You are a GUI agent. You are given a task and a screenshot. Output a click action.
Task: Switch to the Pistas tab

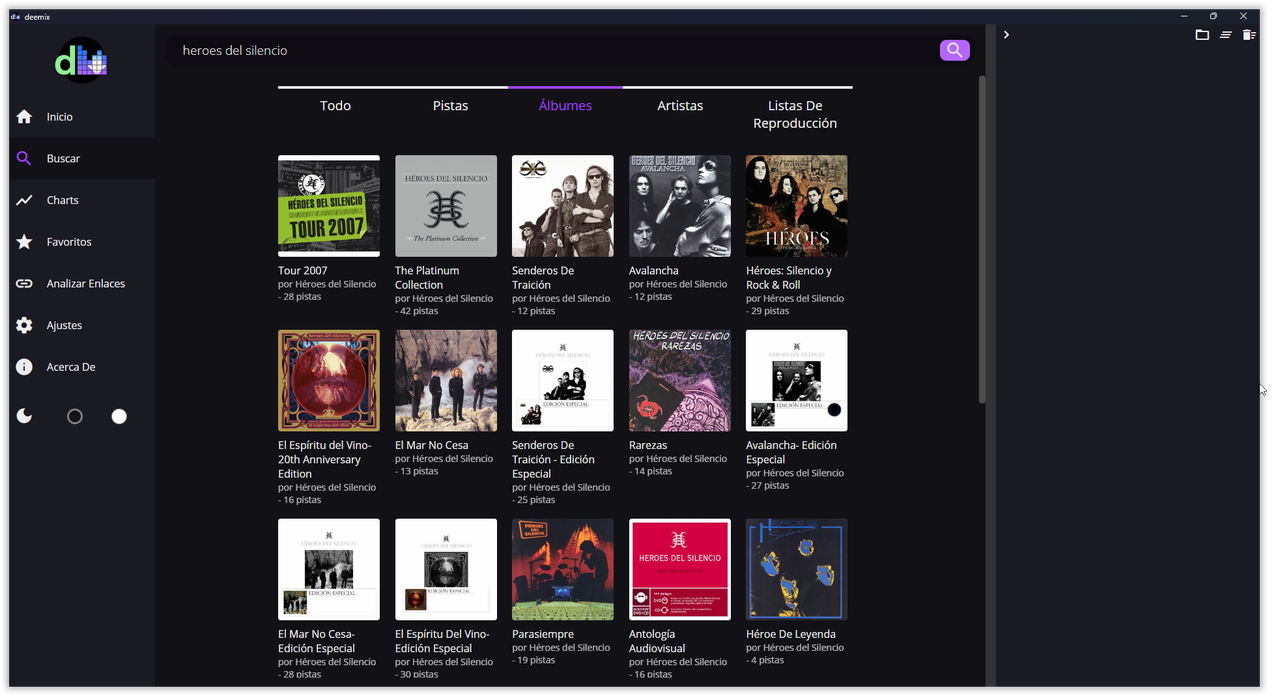[450, 106]
